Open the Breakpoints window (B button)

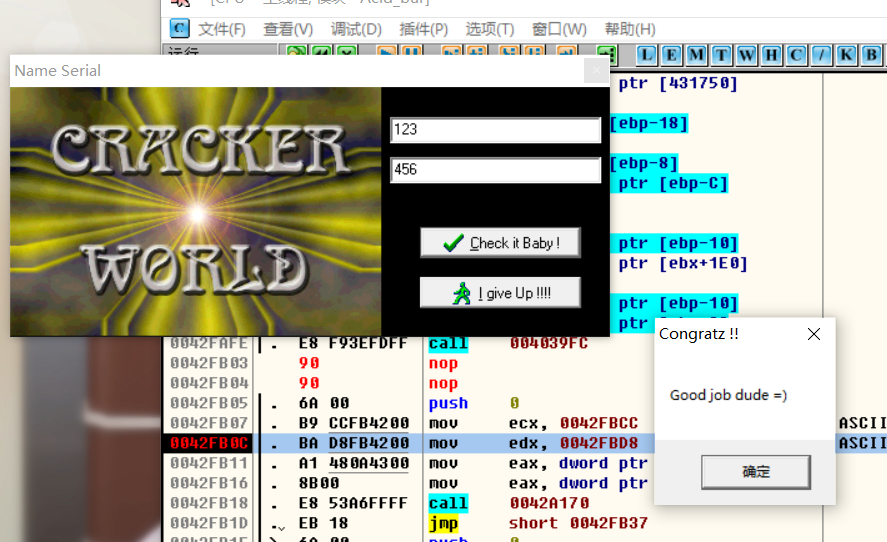pos(871,55)
